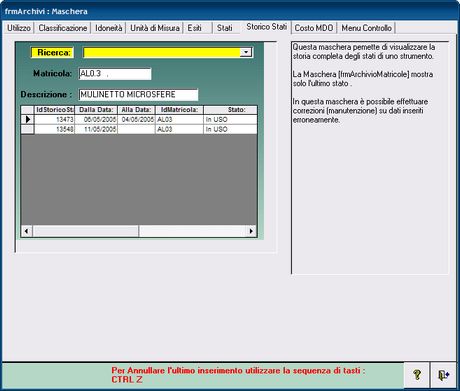Click the Stato column header
460x391 pixels.
230,110
